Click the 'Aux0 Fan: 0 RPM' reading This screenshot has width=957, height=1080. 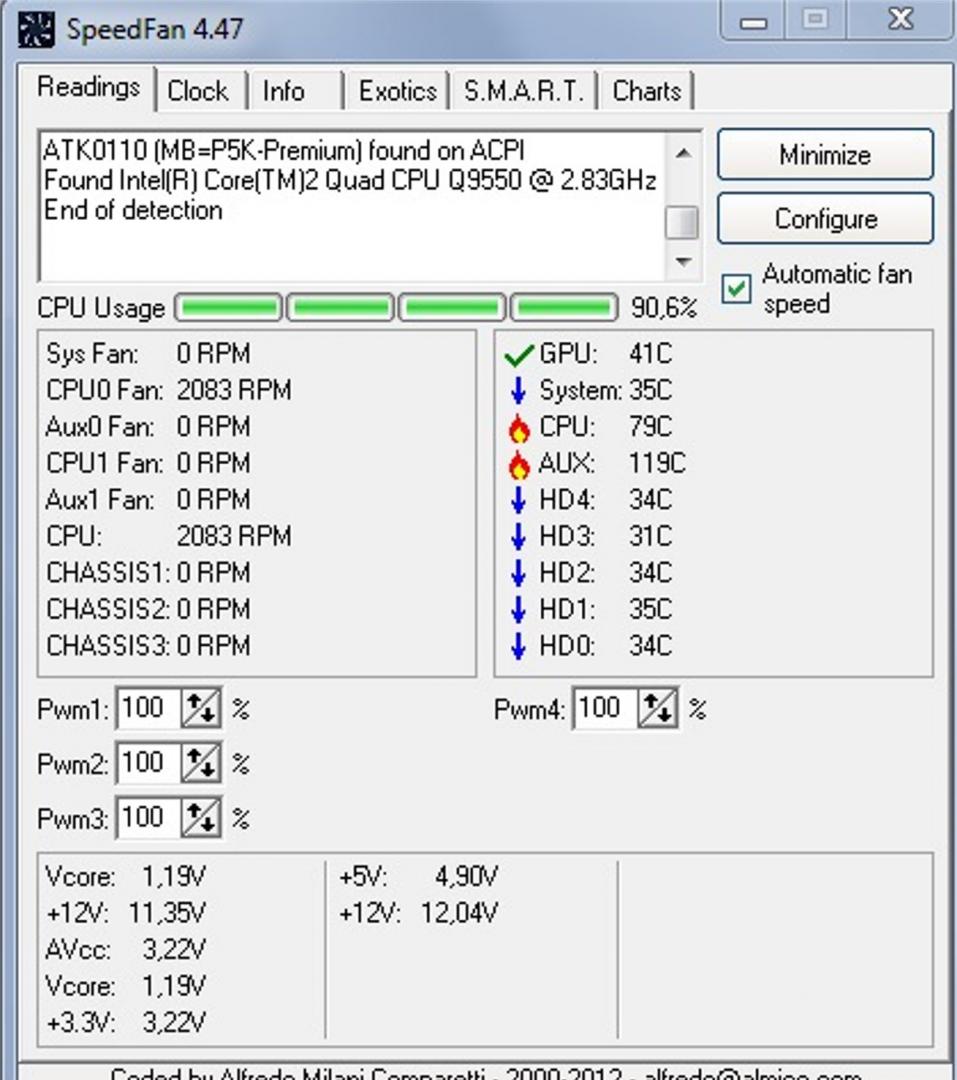tap(148, 427)
